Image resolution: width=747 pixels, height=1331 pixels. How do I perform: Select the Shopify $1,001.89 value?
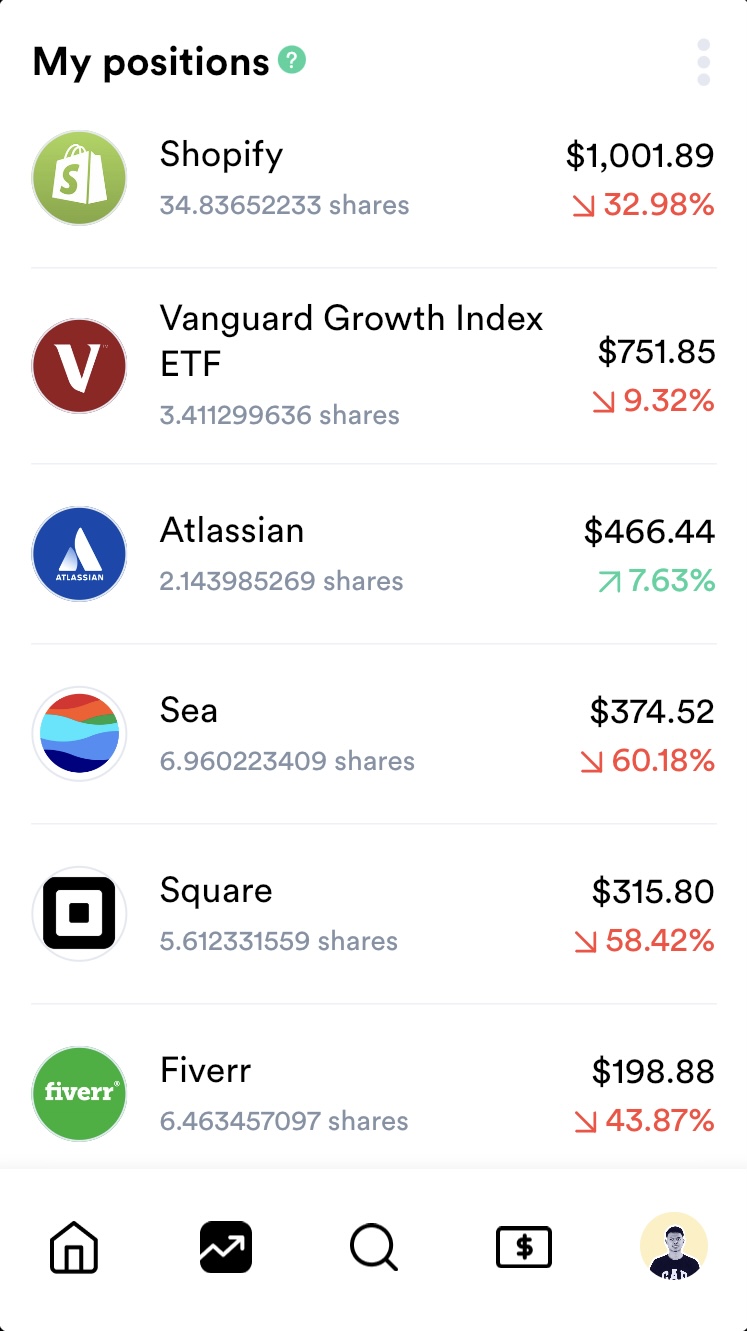[x=640, y=155]
